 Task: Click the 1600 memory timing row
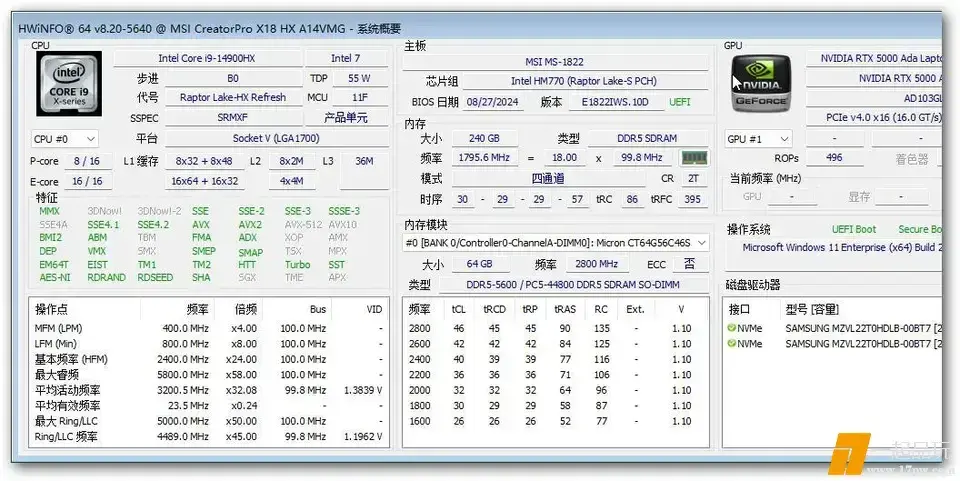click(x=555, y=421)
